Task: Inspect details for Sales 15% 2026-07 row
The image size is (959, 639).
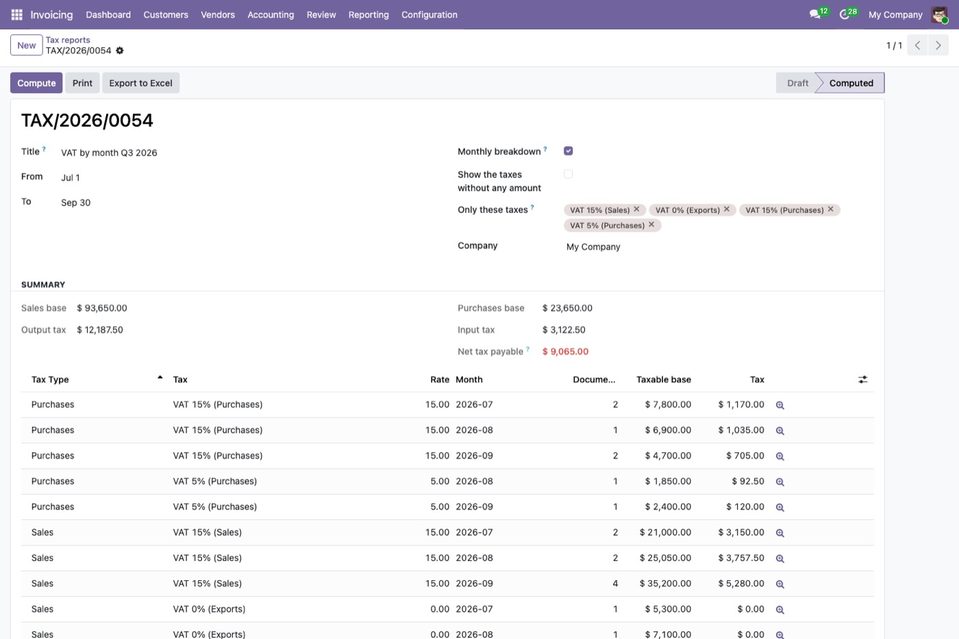Action: pyautogui.click(x=780, y=533)
